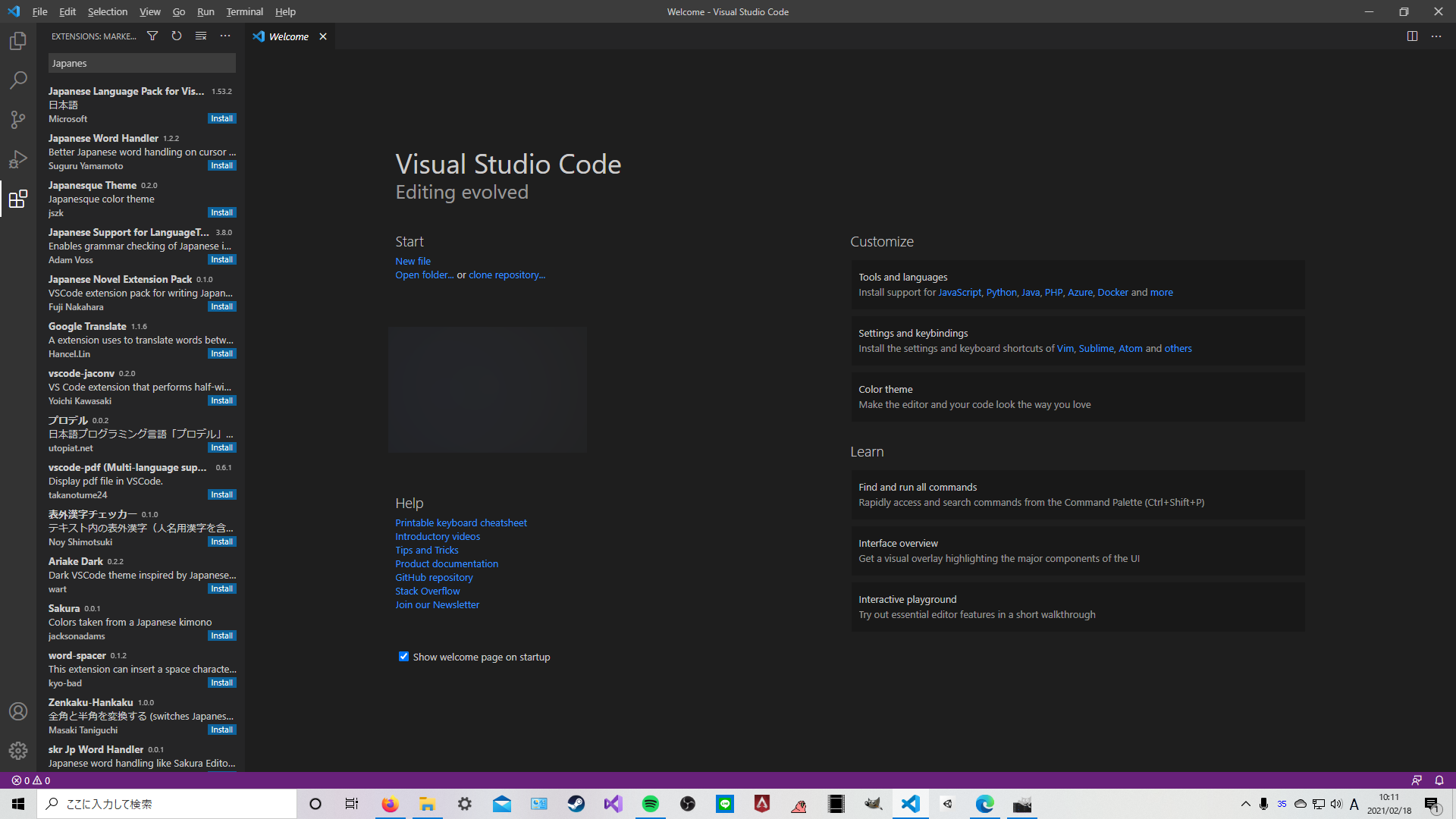1456x819 pixels.
Task: Open the Accounts icon in the sidebar
Action: click(18, 711)
